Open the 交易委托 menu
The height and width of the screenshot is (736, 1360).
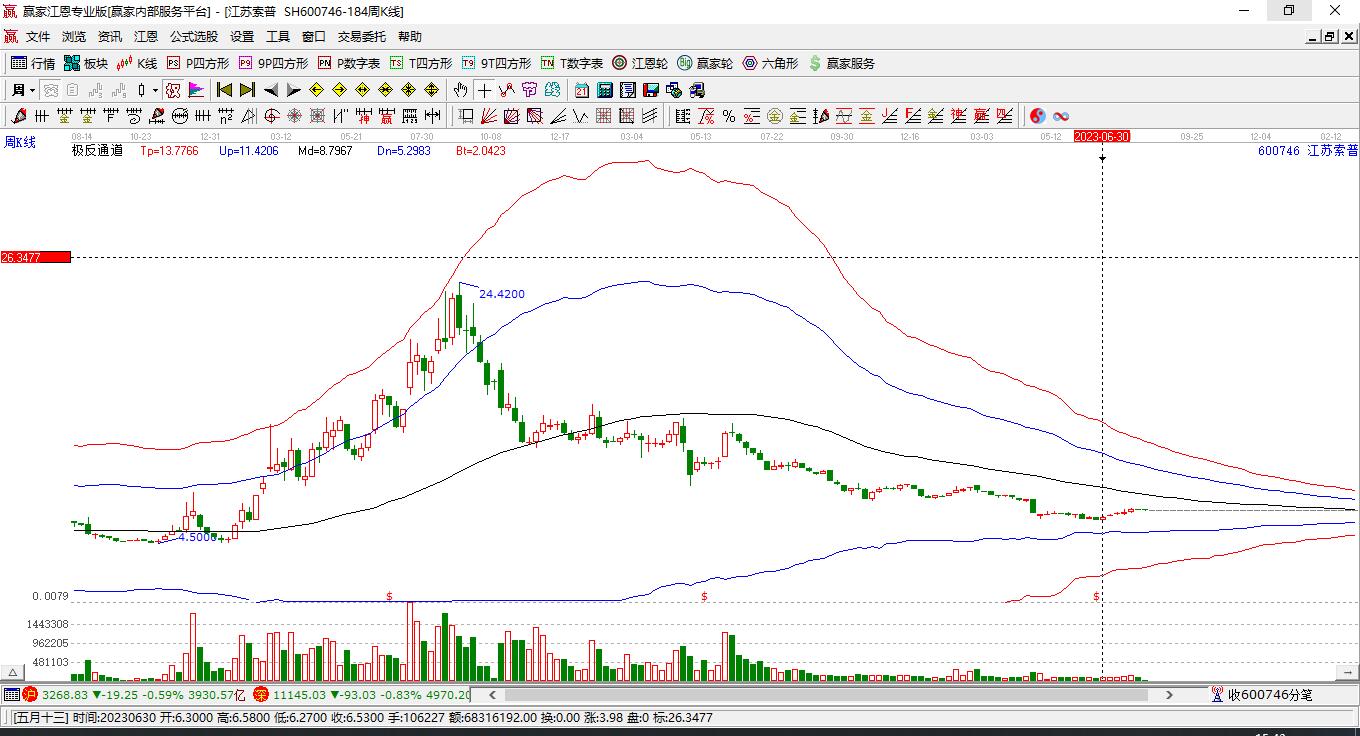point(362,37)
